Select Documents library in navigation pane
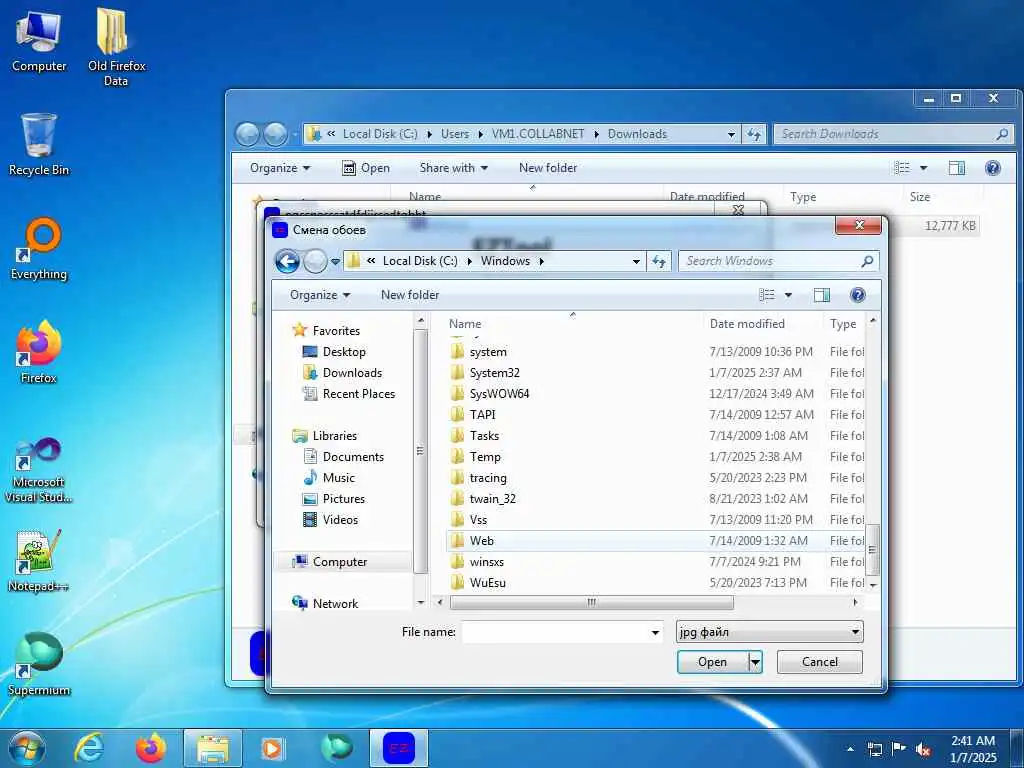 344,456
